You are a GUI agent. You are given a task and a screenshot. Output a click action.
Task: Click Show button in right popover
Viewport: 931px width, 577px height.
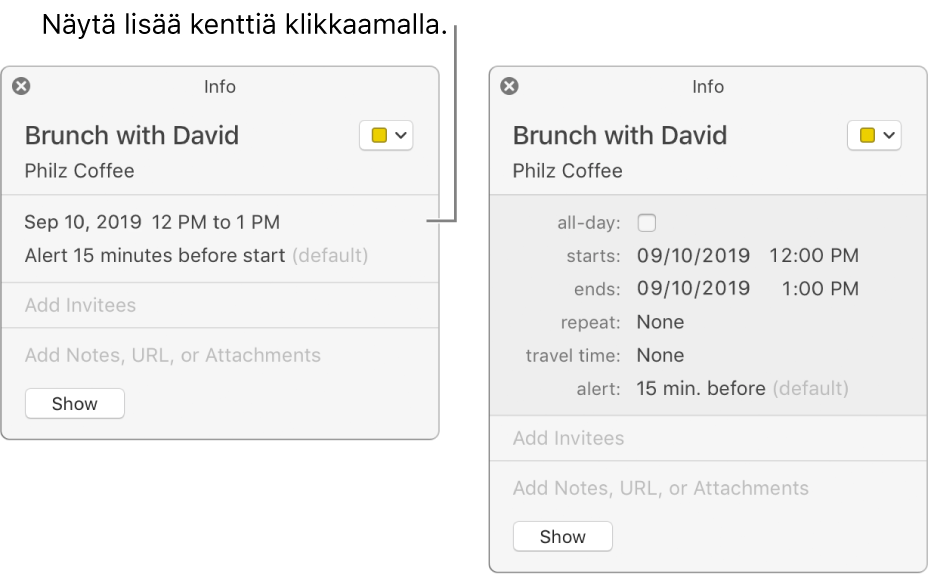(x=563, y=537)
